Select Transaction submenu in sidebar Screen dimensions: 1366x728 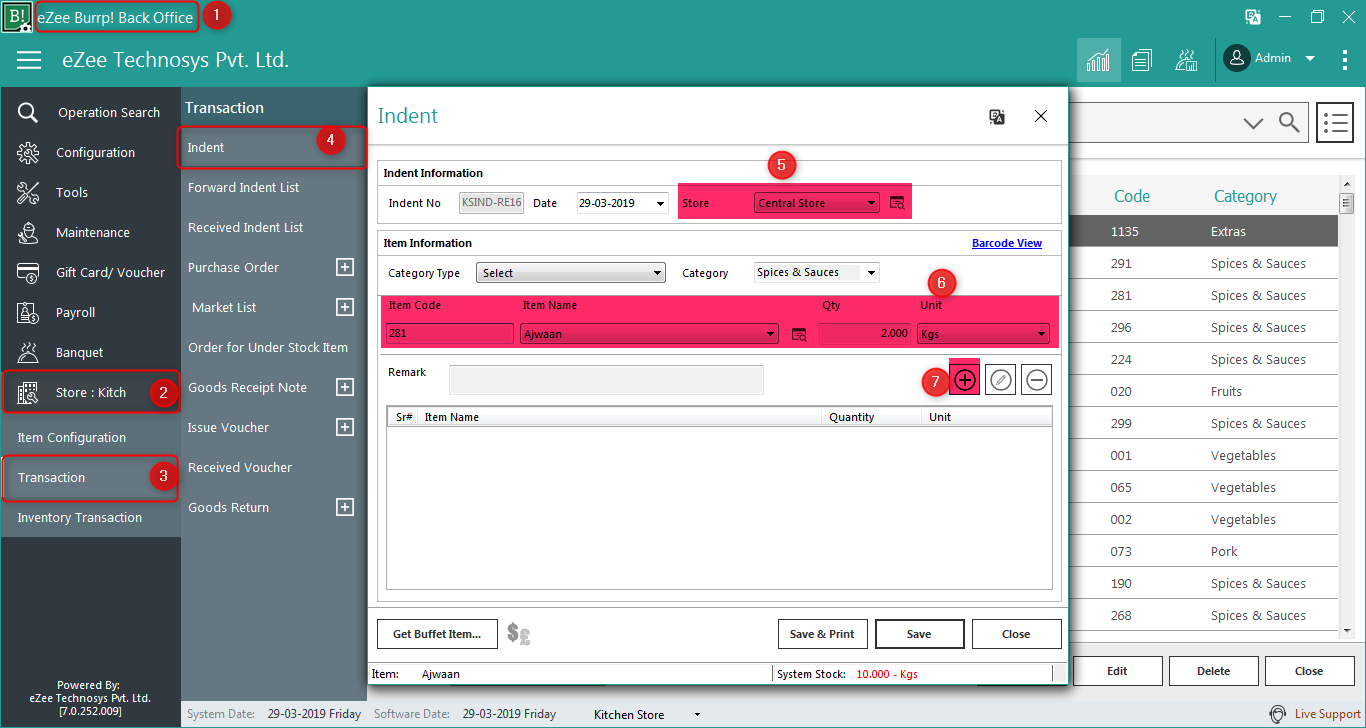tap(90, 477)
